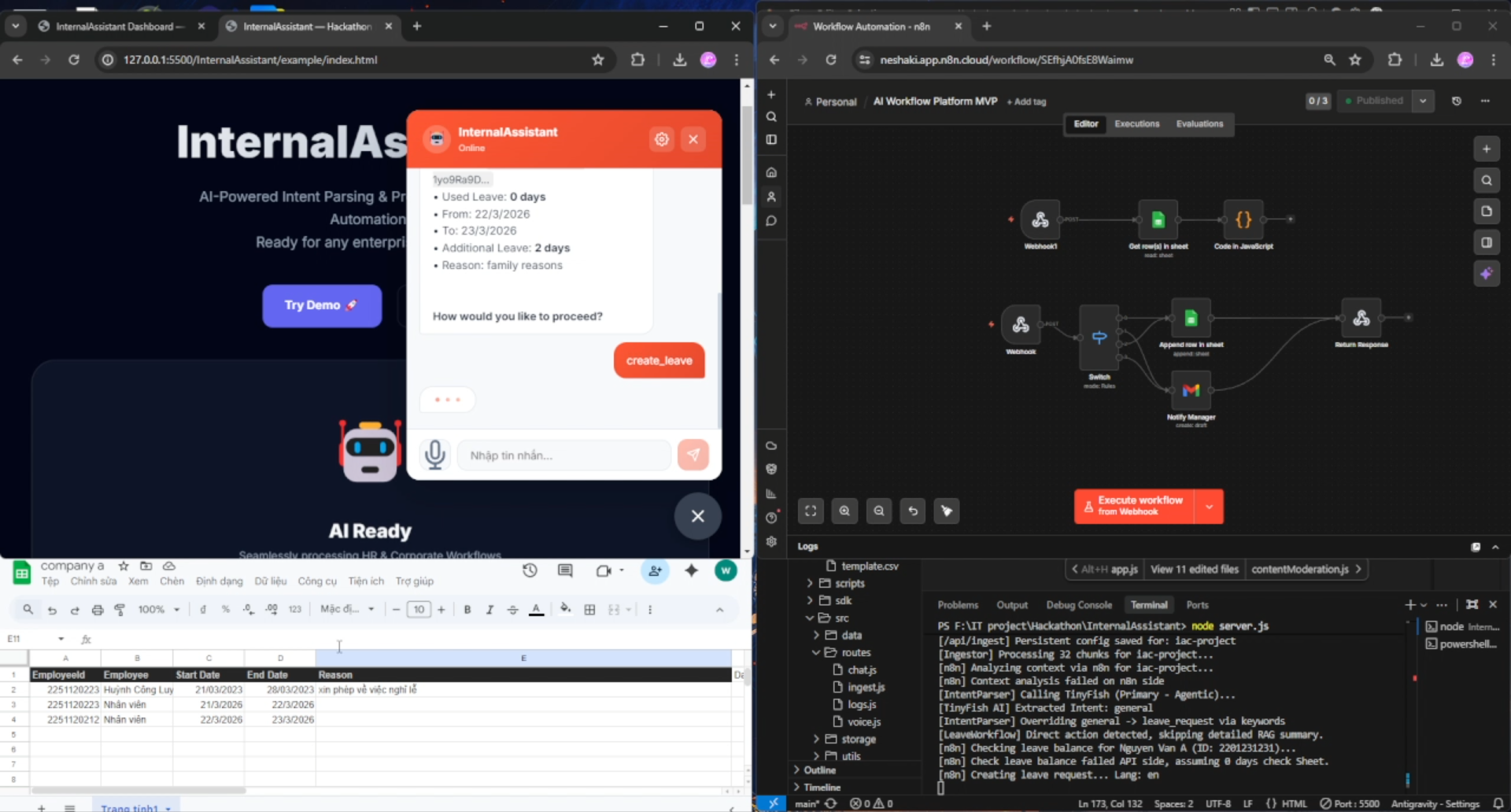Open comments panel in Google Sheets
1511x812 pixels.
pyautogui.click(x=565, y=570)
